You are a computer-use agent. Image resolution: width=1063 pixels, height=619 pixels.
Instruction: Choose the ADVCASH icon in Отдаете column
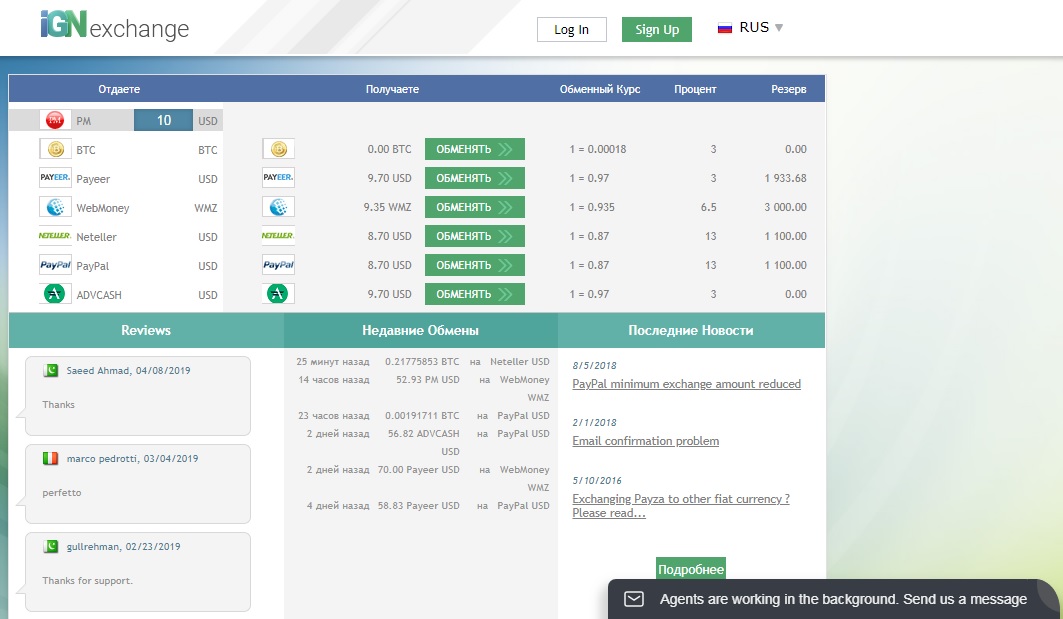click(55, 294)
